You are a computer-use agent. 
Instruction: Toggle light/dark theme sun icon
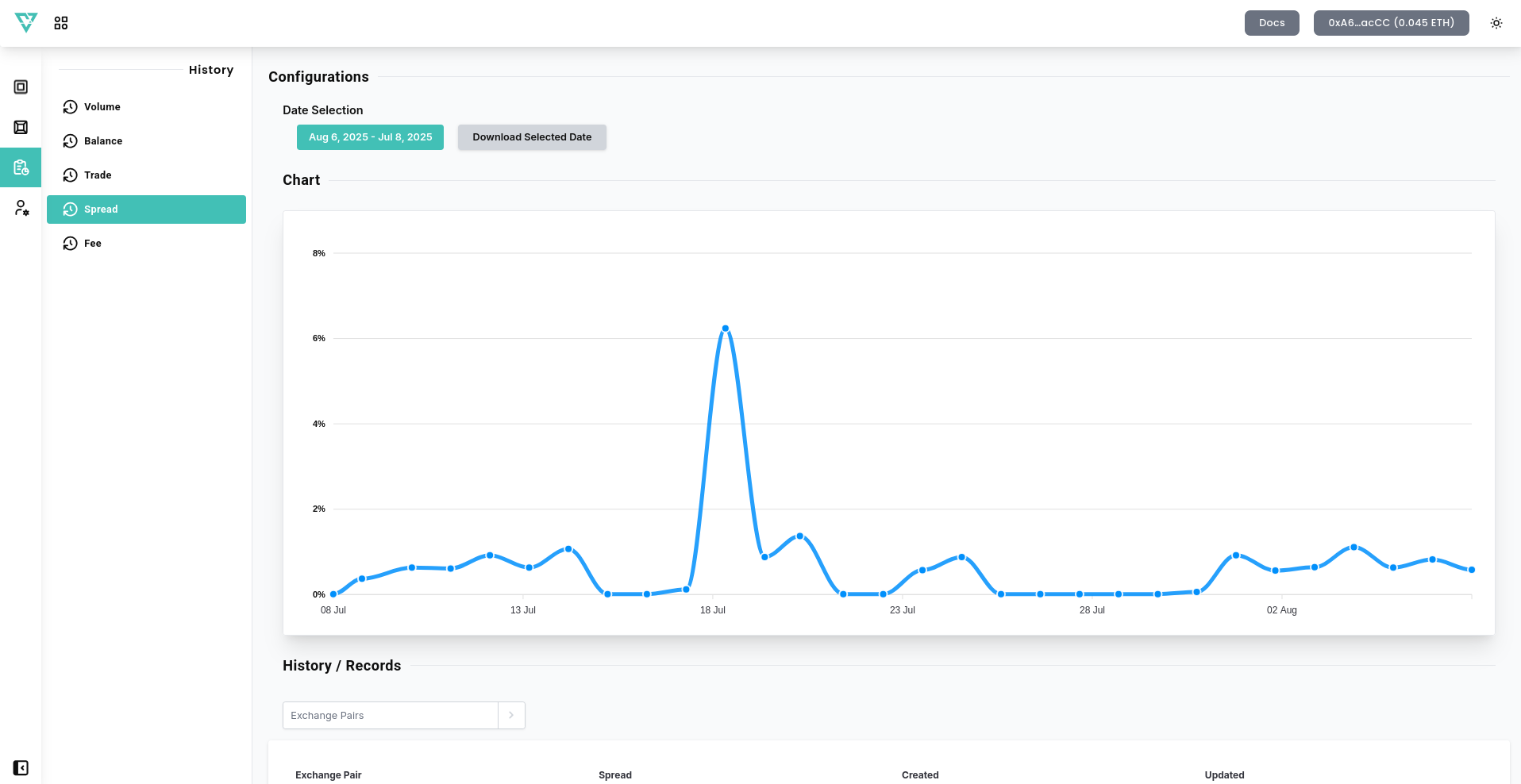coord(1496,23)
